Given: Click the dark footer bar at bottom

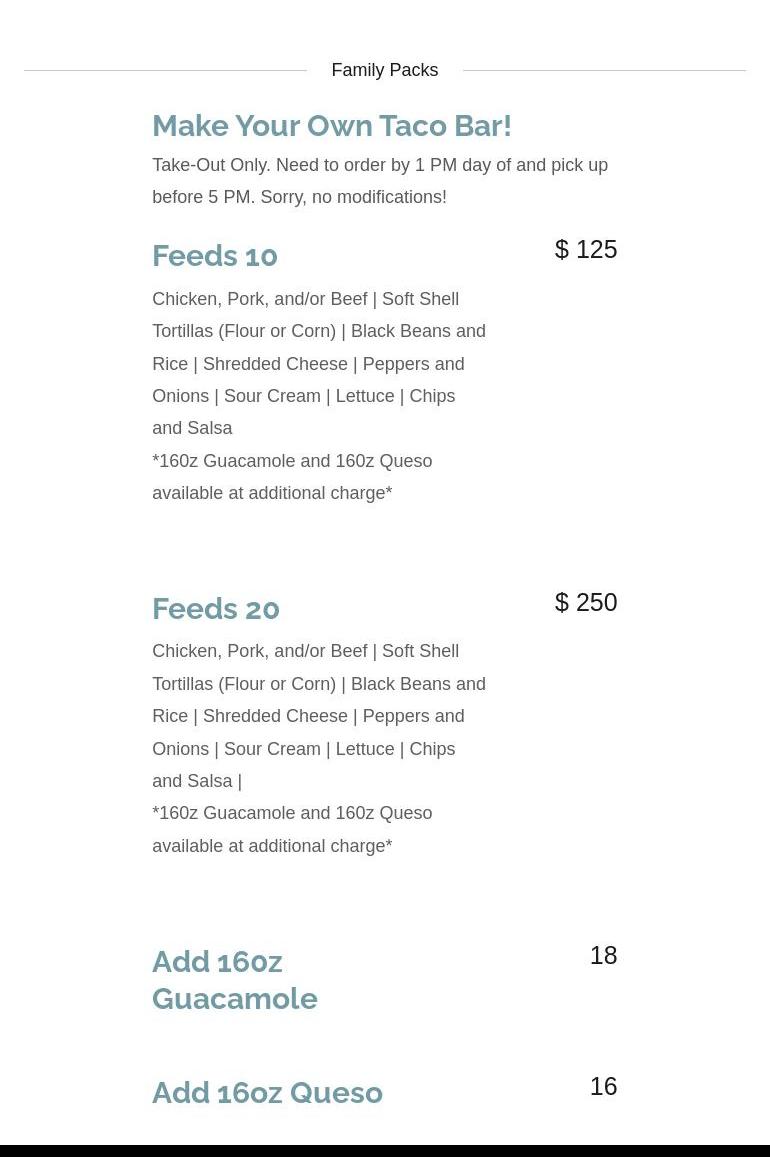Looking at the screenshot, I should (384, 1150).
